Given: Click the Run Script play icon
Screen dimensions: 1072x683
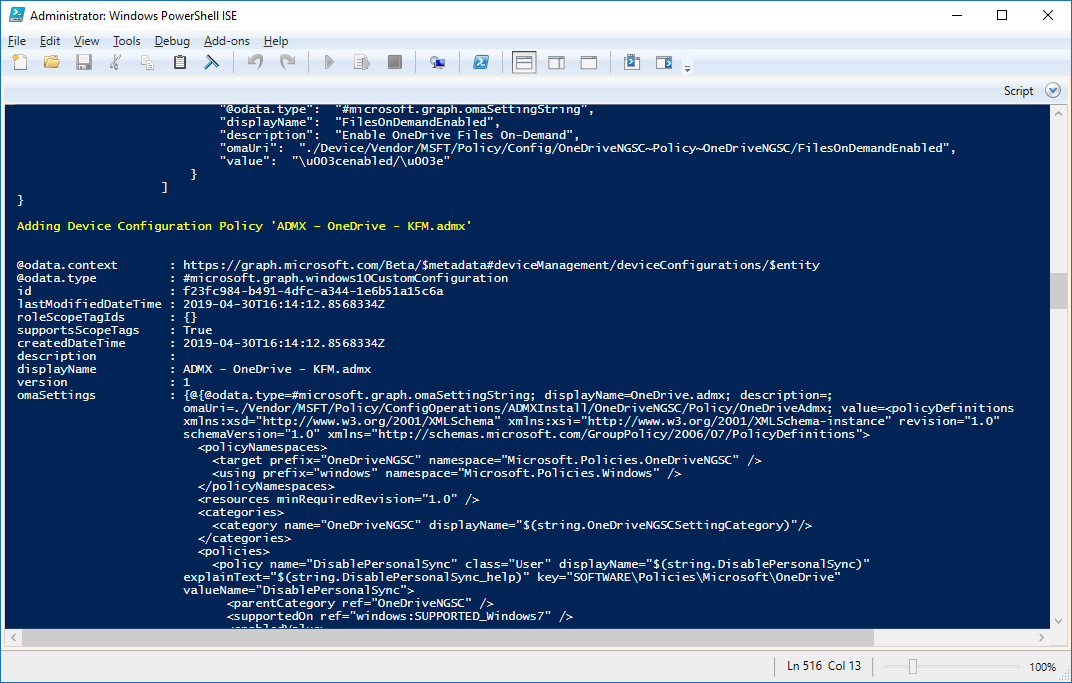Looking at the screenshot, I should click(x=329, y=62).
